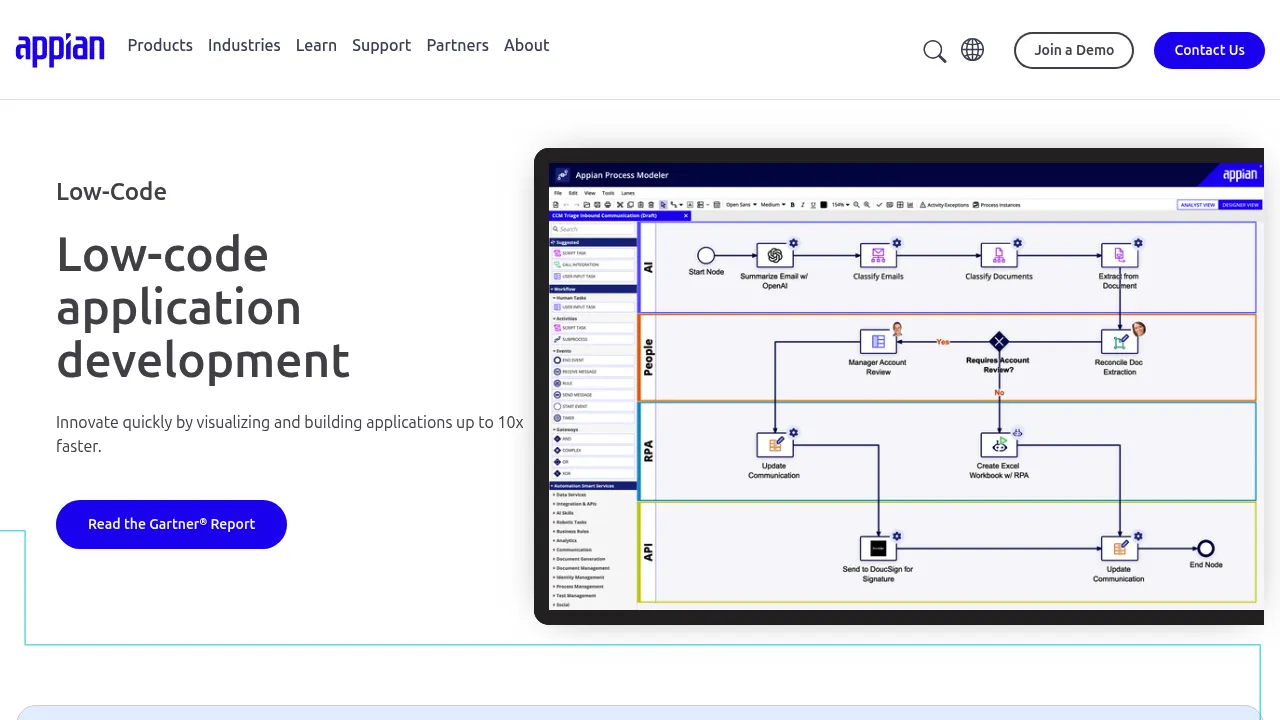Image resolution: width=1280 pixels, height=720 pixels.
Task: Open the Edit menu in Process Modeler
Action: tap(573, 193)
